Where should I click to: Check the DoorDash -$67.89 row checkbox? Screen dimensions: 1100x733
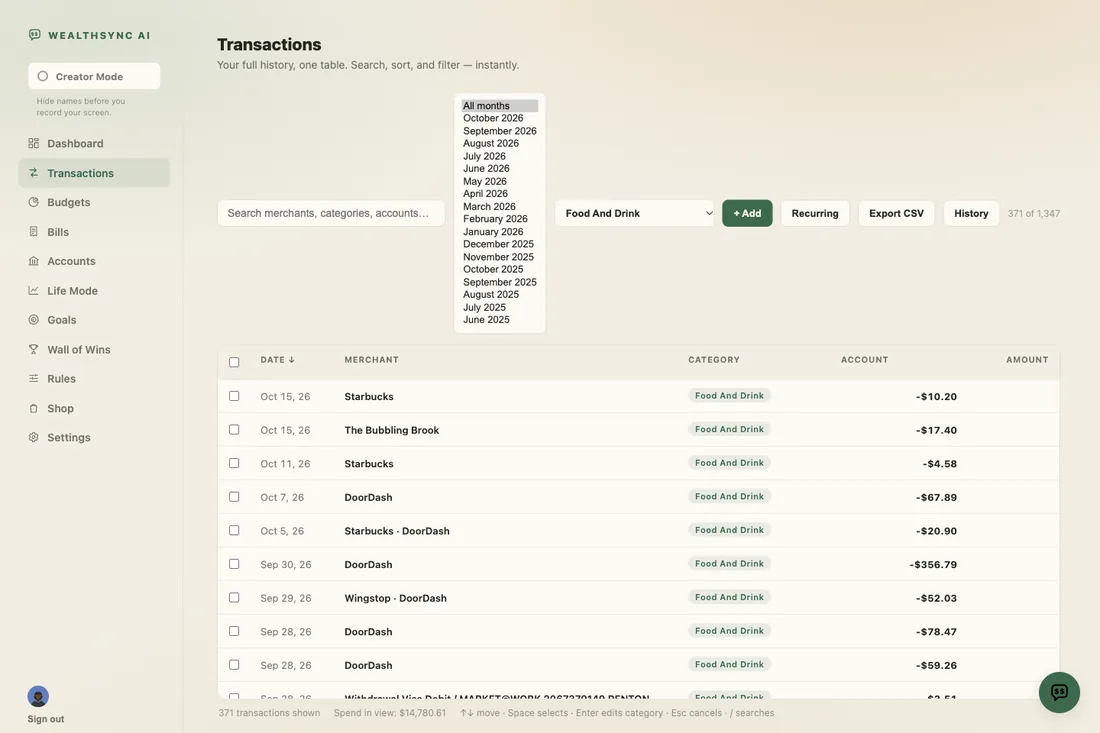[x=234, y=497]
